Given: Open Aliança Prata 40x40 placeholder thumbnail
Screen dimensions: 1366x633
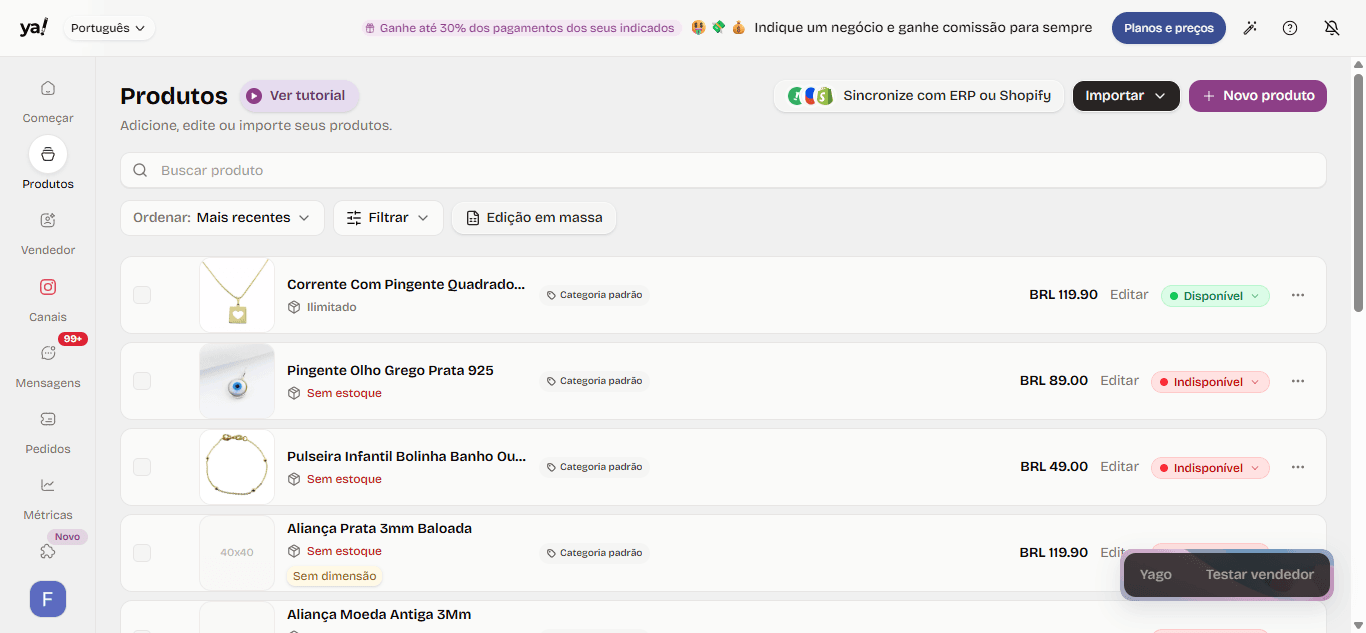Looking at the screenshot, I should point(237,553).
